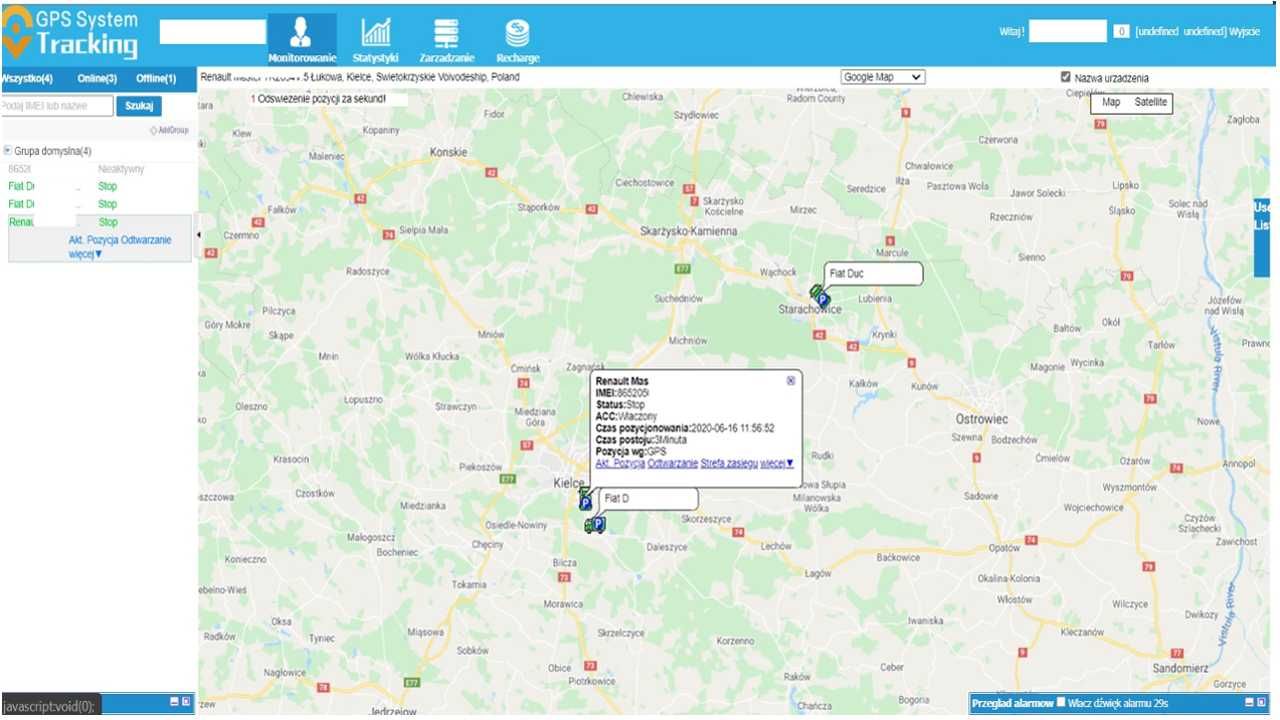Select the Renault device row
Image resolution: width=1280 pixels, height=720 pixels.
point(98,222)
